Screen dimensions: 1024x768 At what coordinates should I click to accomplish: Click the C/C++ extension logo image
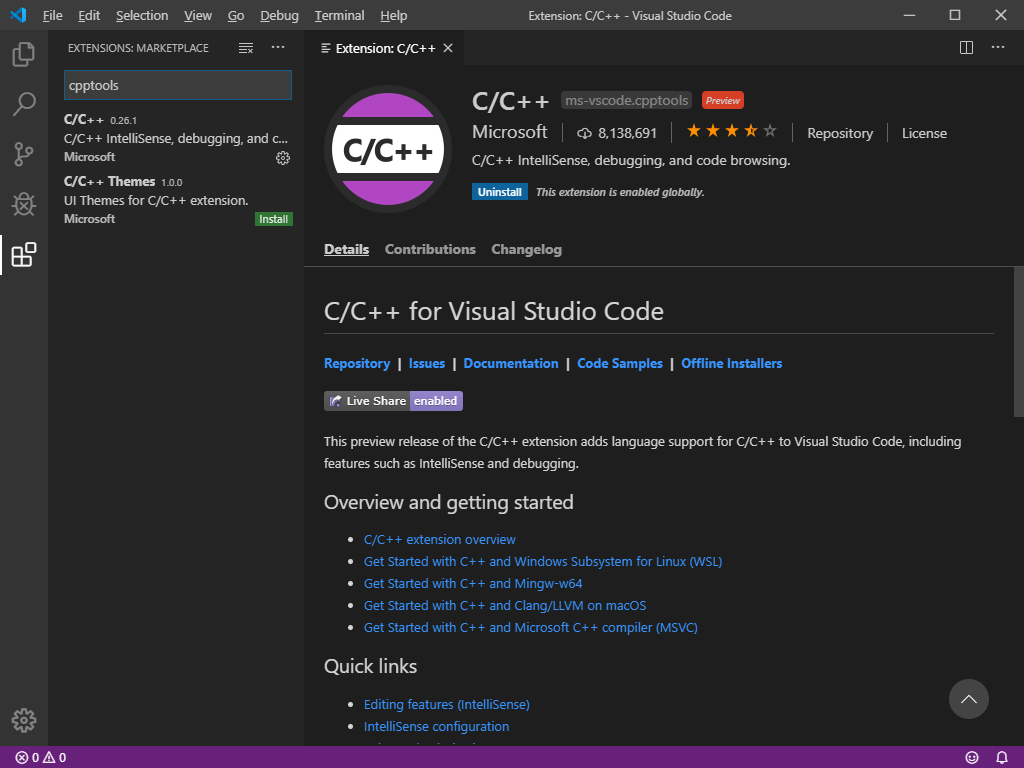(388, 149)
